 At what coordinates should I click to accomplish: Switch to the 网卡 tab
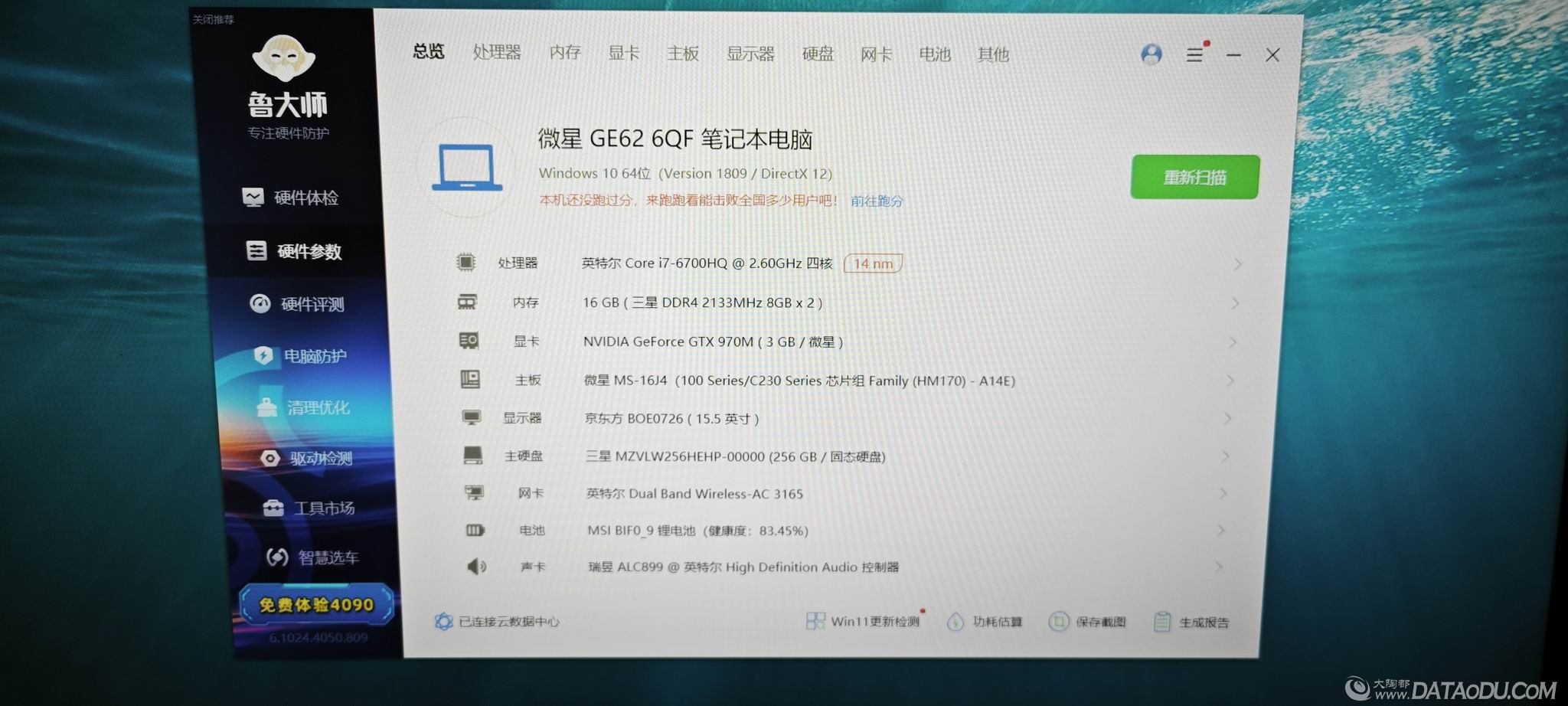tap(877, 54)
